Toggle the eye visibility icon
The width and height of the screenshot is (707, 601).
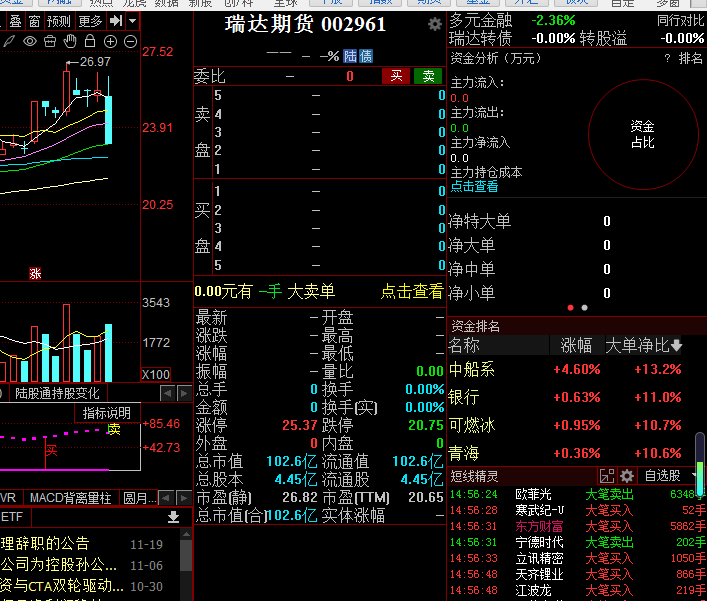click(30, 41)
